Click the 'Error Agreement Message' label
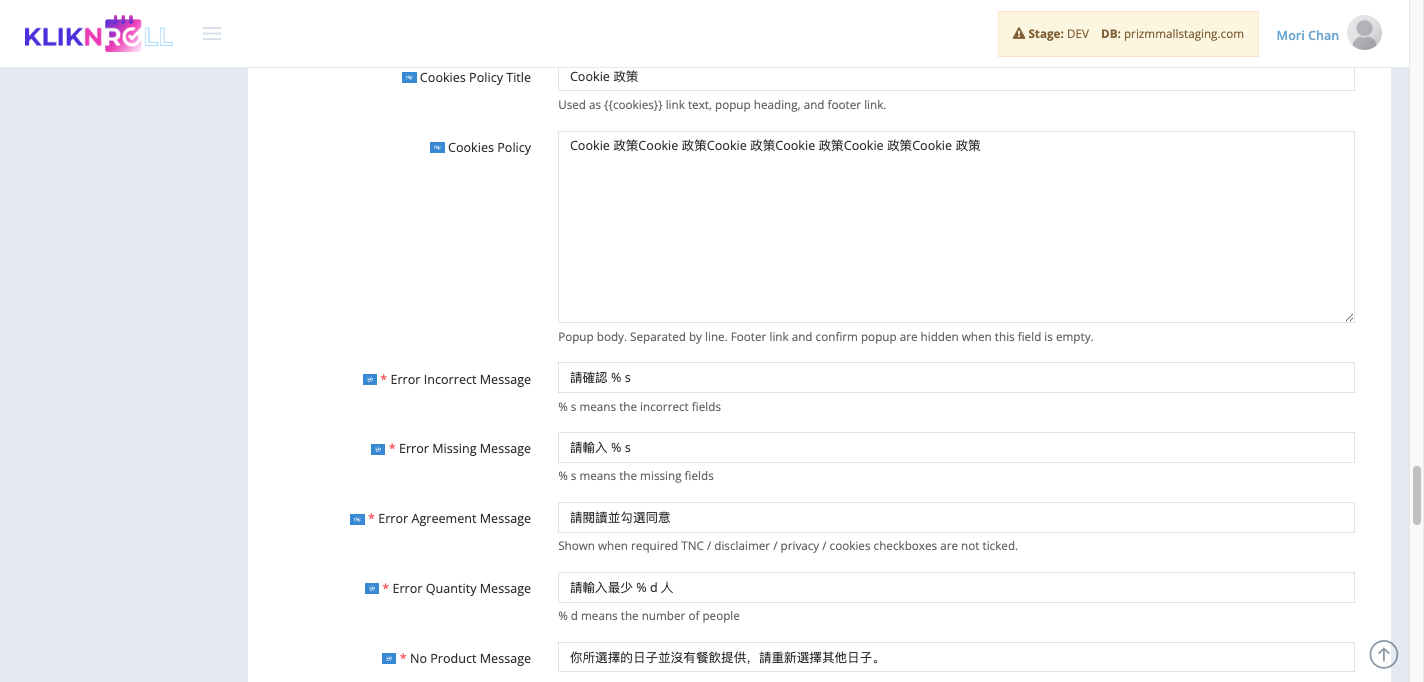 point(454,518)
